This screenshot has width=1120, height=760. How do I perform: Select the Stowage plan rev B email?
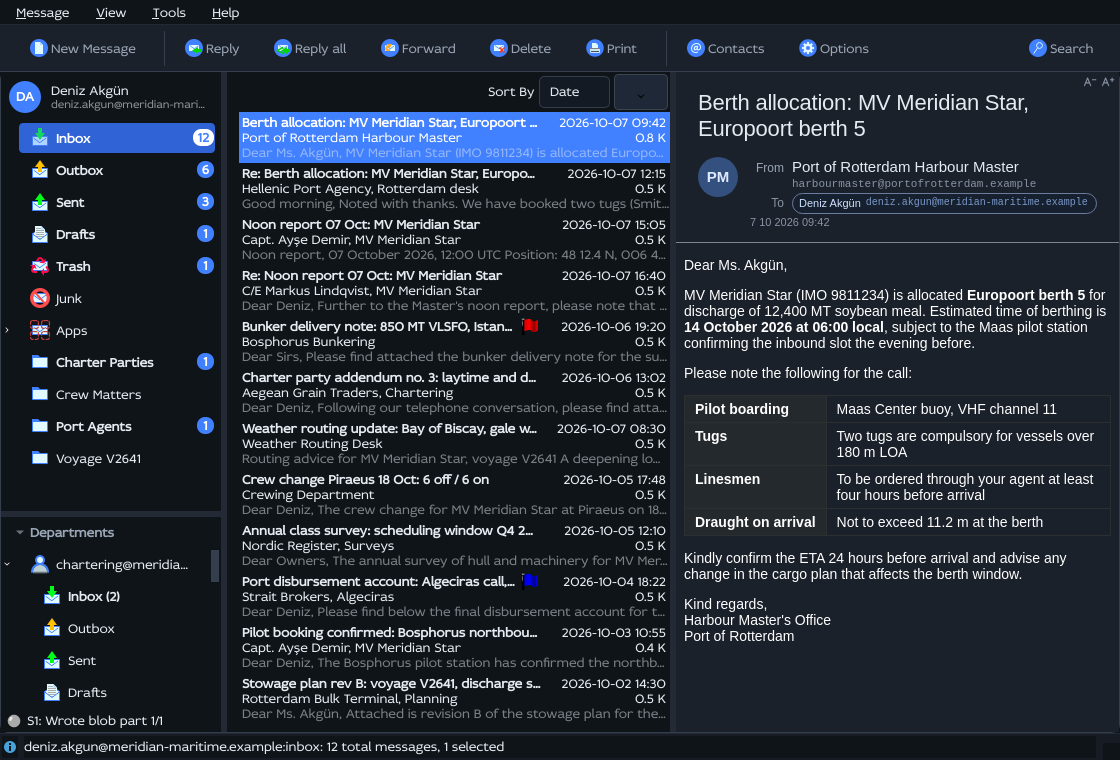click(454, 699)
